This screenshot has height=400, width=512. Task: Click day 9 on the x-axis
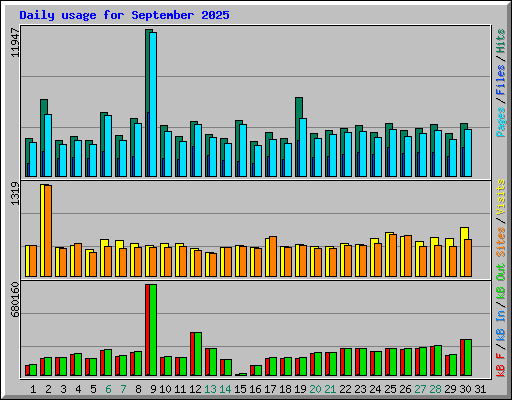point(153,389)
